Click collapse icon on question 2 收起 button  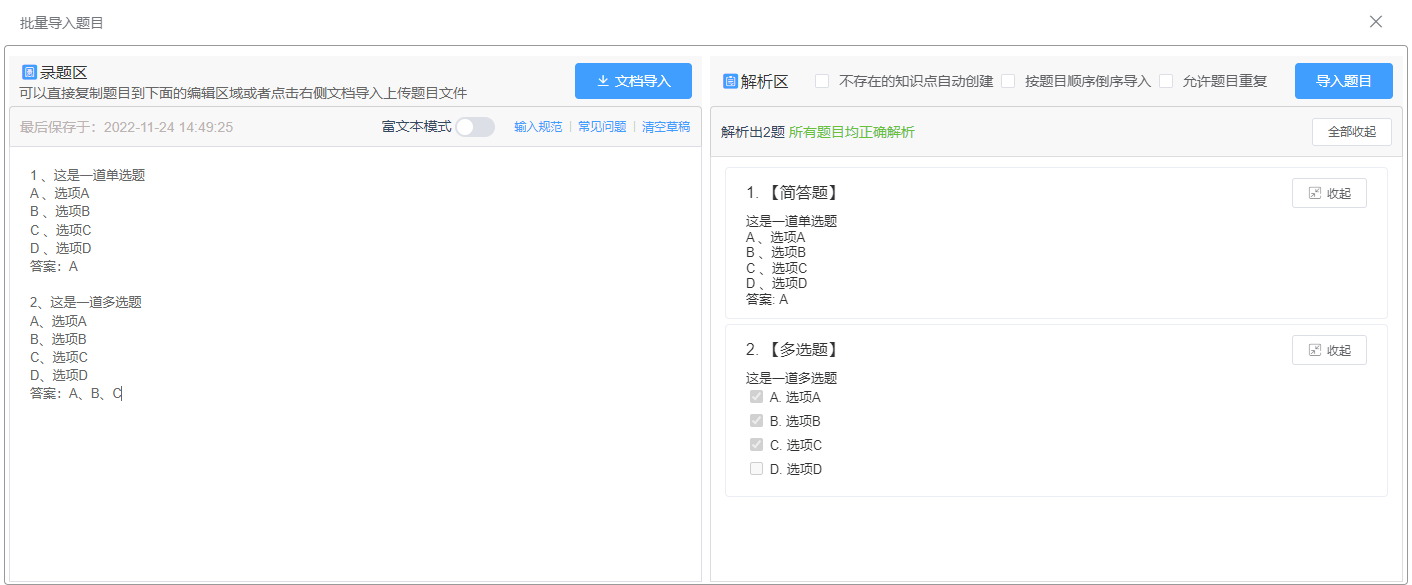point(1314,350)
